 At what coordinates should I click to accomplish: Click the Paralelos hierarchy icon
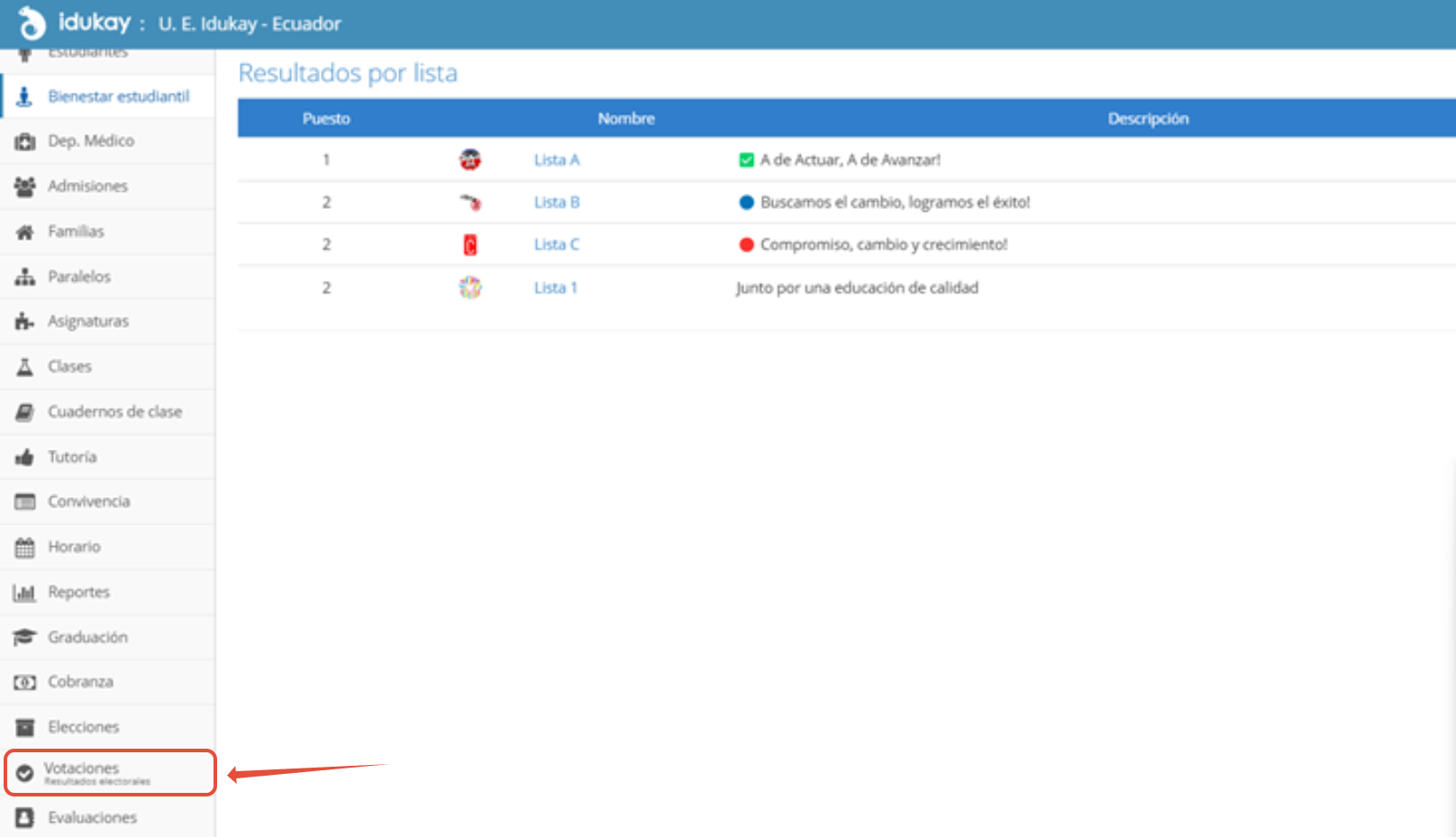(24, 277)
